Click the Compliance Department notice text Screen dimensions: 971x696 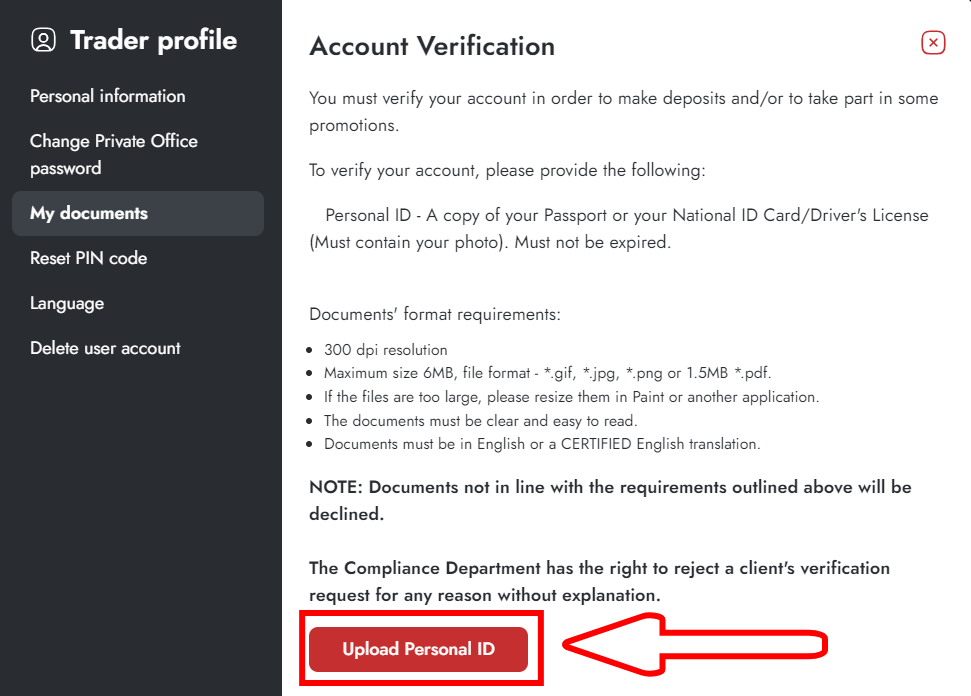(x=599, y=581)
